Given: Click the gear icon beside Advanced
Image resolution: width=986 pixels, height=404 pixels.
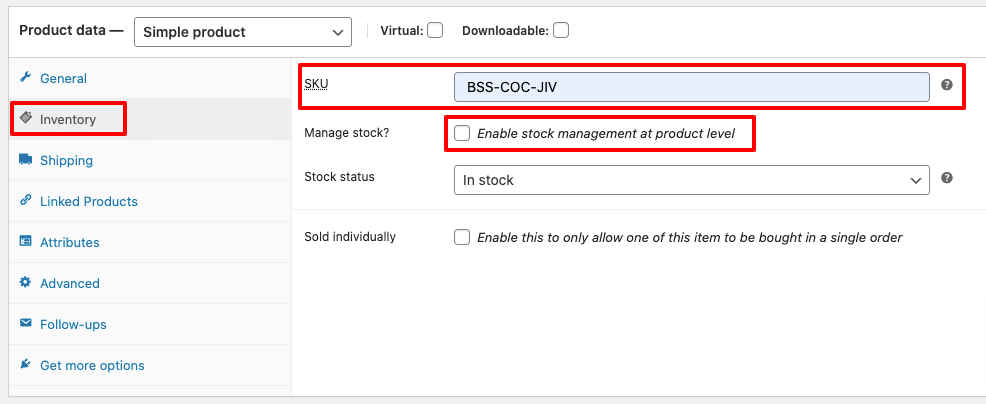Looking at the screenshot, I should (x=25, y=282).
